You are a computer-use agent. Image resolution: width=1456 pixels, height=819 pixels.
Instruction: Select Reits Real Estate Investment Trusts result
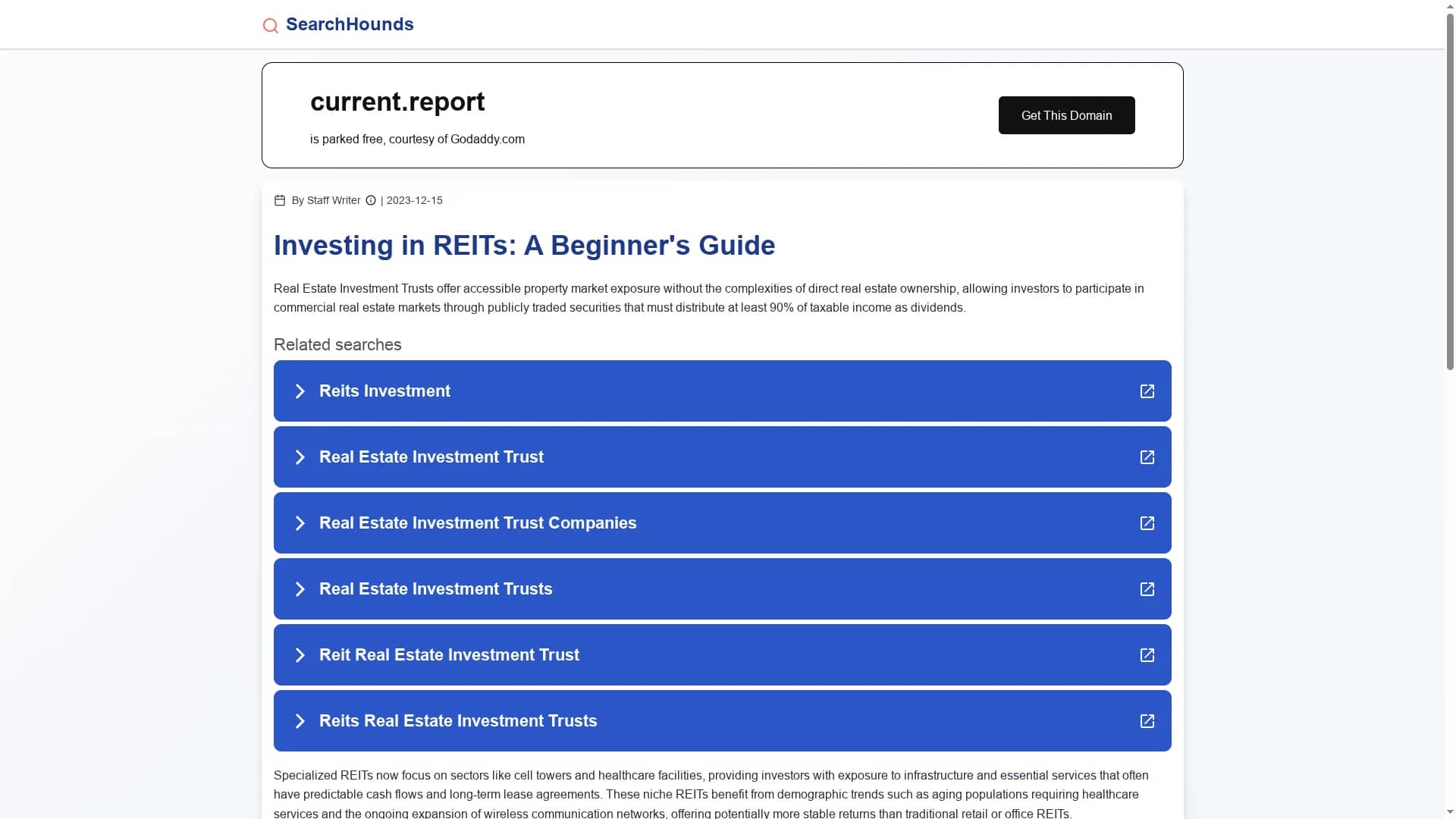pyautogui.click(x=722, y=721)
